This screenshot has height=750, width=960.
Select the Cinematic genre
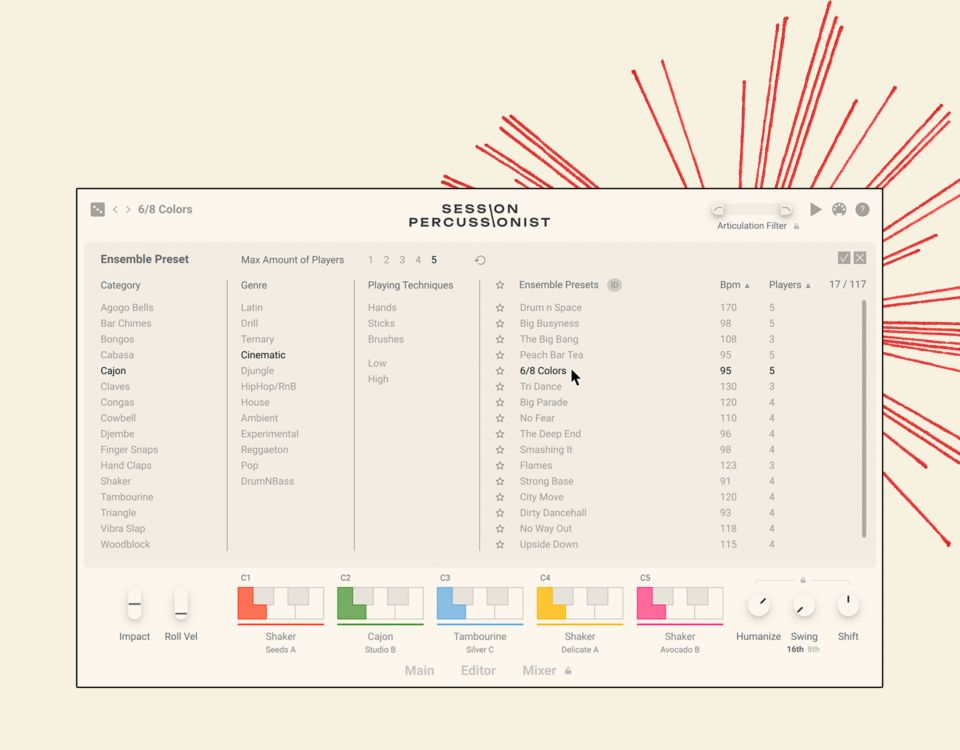click(263, 355)
